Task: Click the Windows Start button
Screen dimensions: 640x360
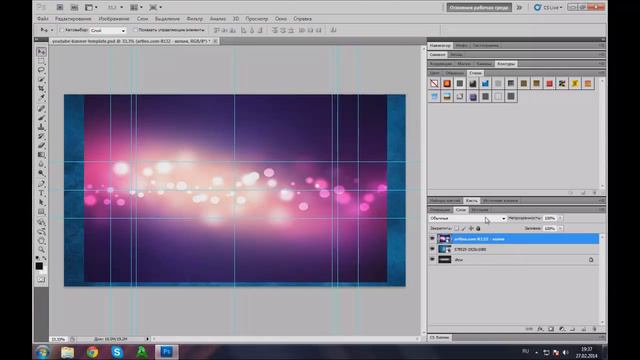Action: [x=42, y=352]
